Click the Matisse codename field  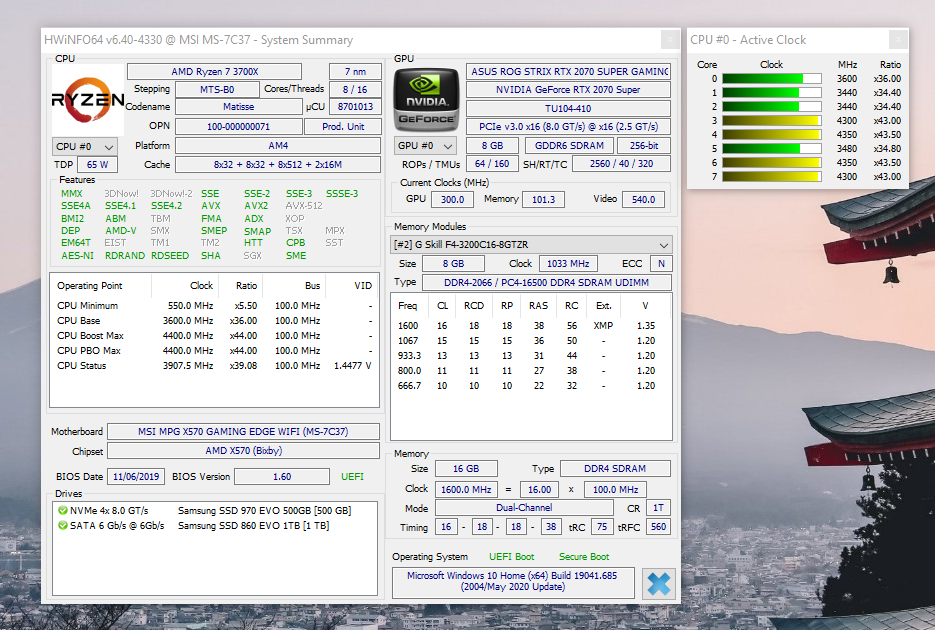tap(239, 107)
